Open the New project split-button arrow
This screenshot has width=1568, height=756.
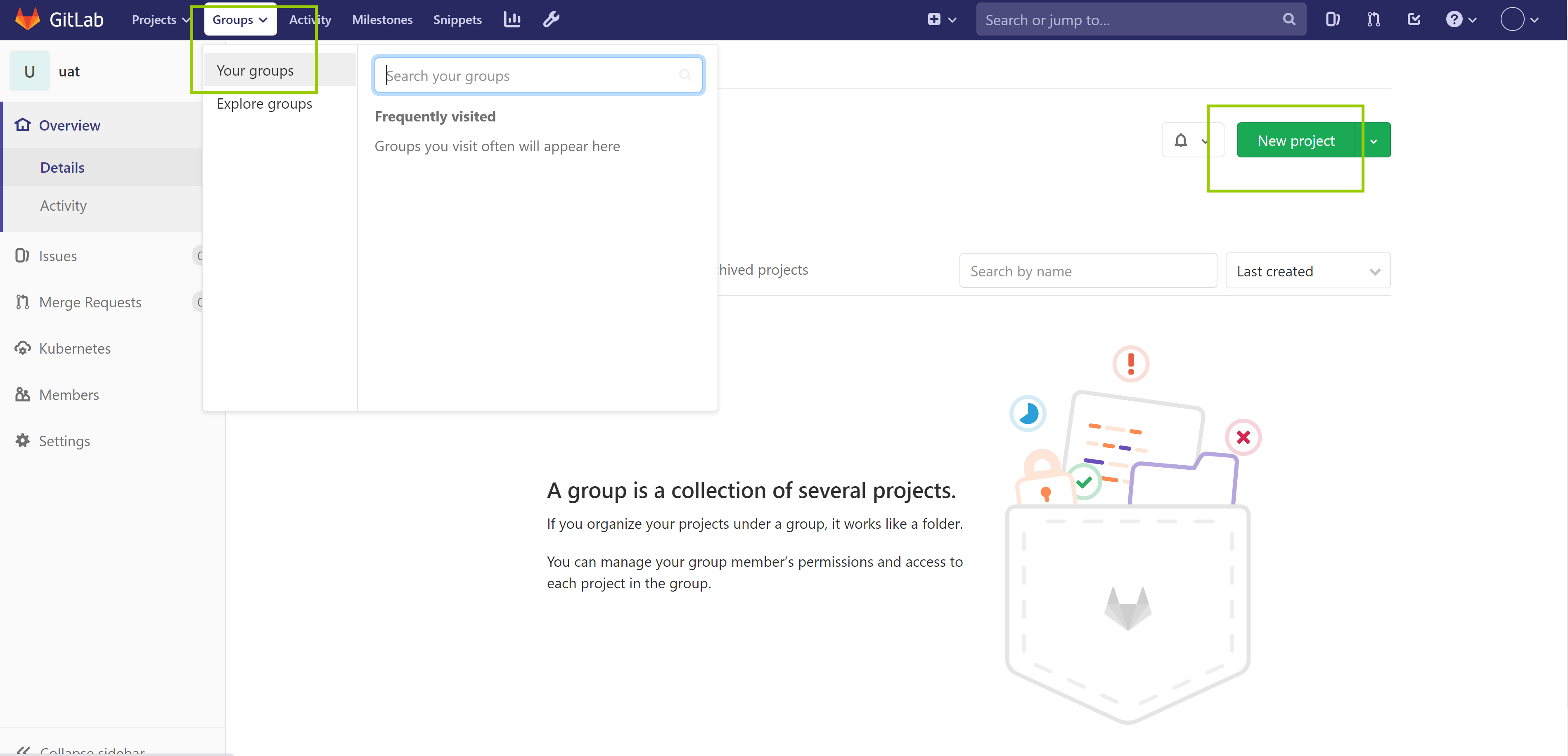click(x=1374, y=140)
